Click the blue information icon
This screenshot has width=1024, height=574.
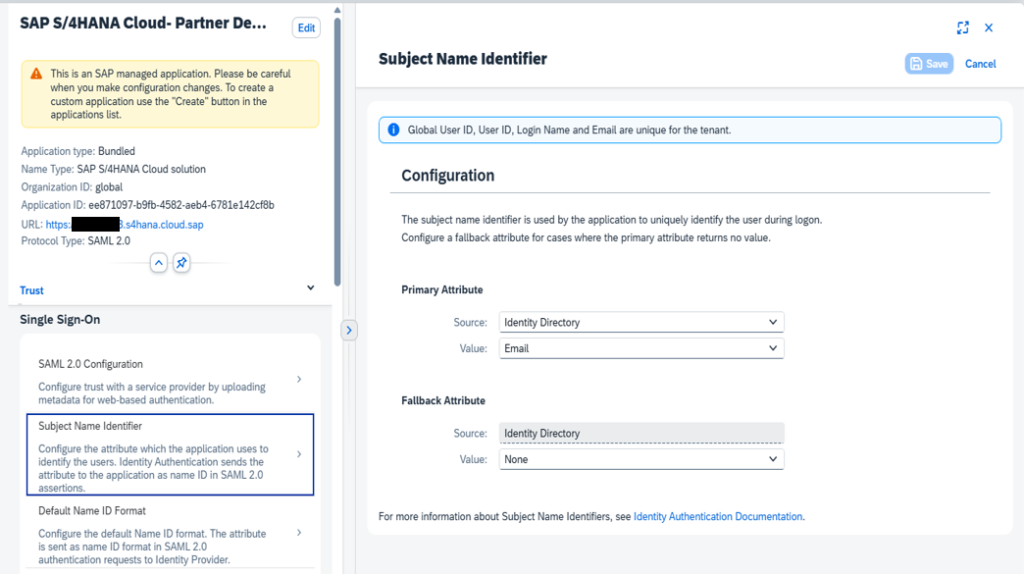393,130
